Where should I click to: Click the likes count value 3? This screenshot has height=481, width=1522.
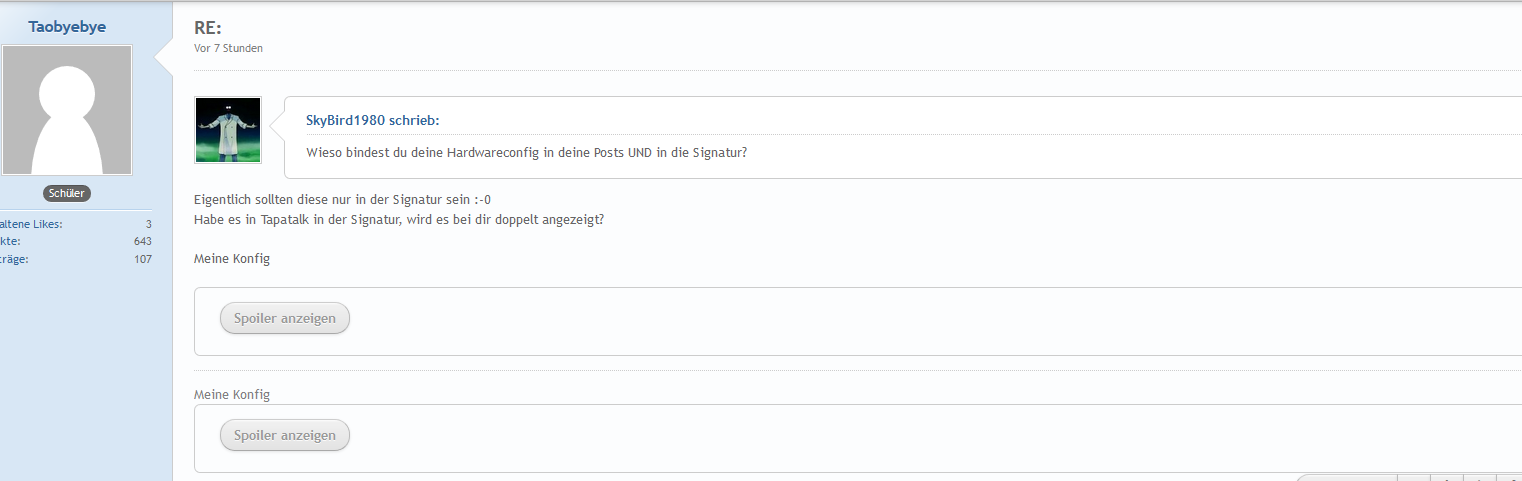149,224
